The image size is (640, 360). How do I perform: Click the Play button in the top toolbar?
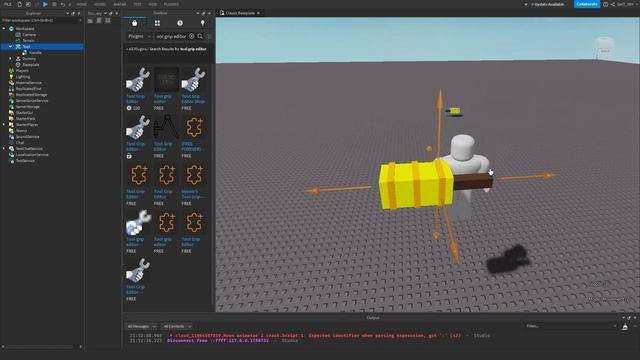(x=45, y=4)
